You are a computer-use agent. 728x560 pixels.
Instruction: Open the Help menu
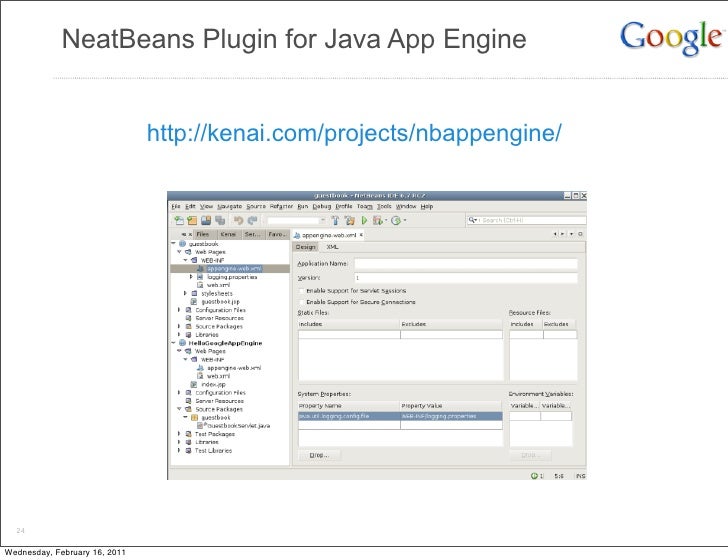click(x=427, y=207)
